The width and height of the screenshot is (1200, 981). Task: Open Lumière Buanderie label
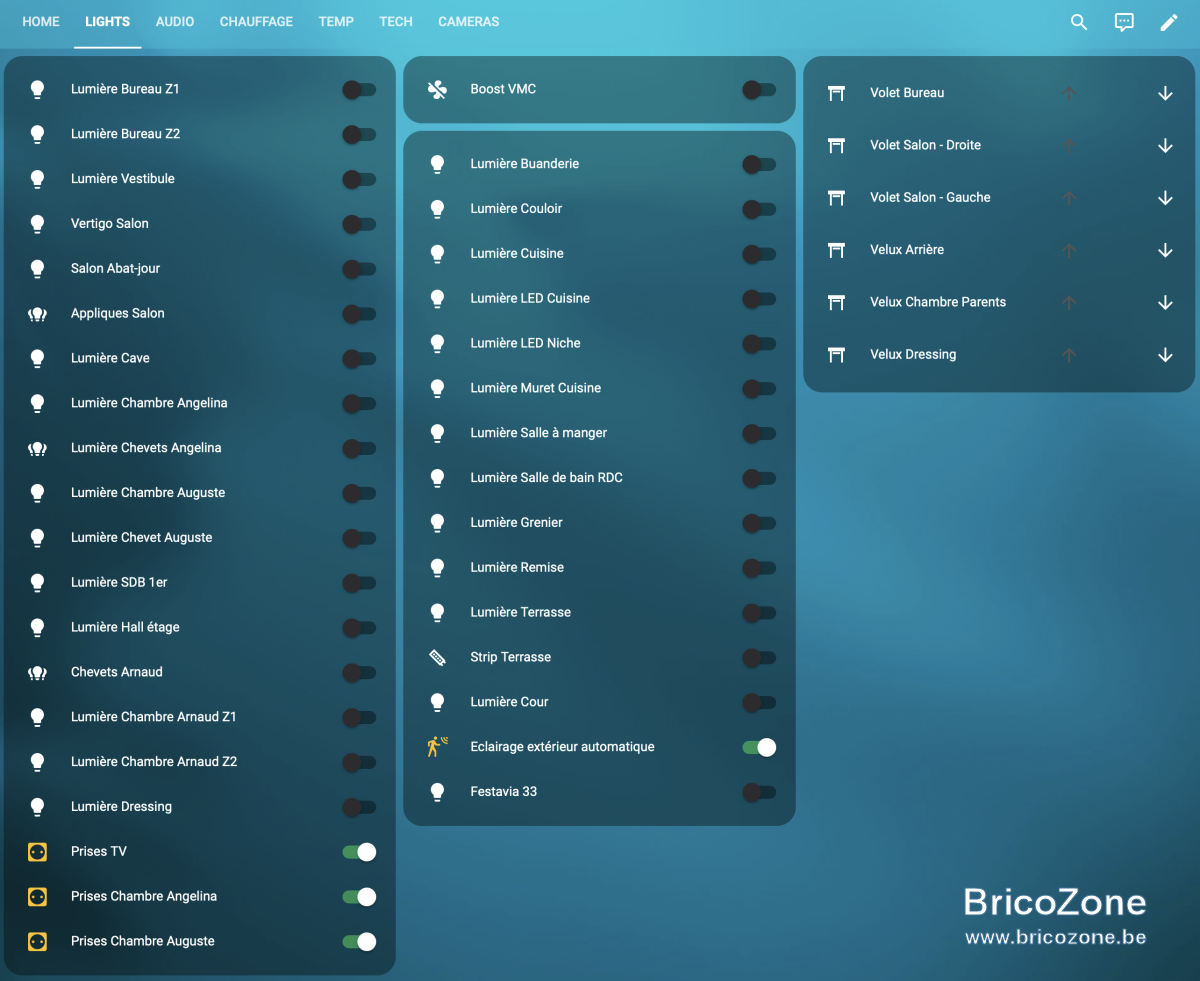(525, 164)
